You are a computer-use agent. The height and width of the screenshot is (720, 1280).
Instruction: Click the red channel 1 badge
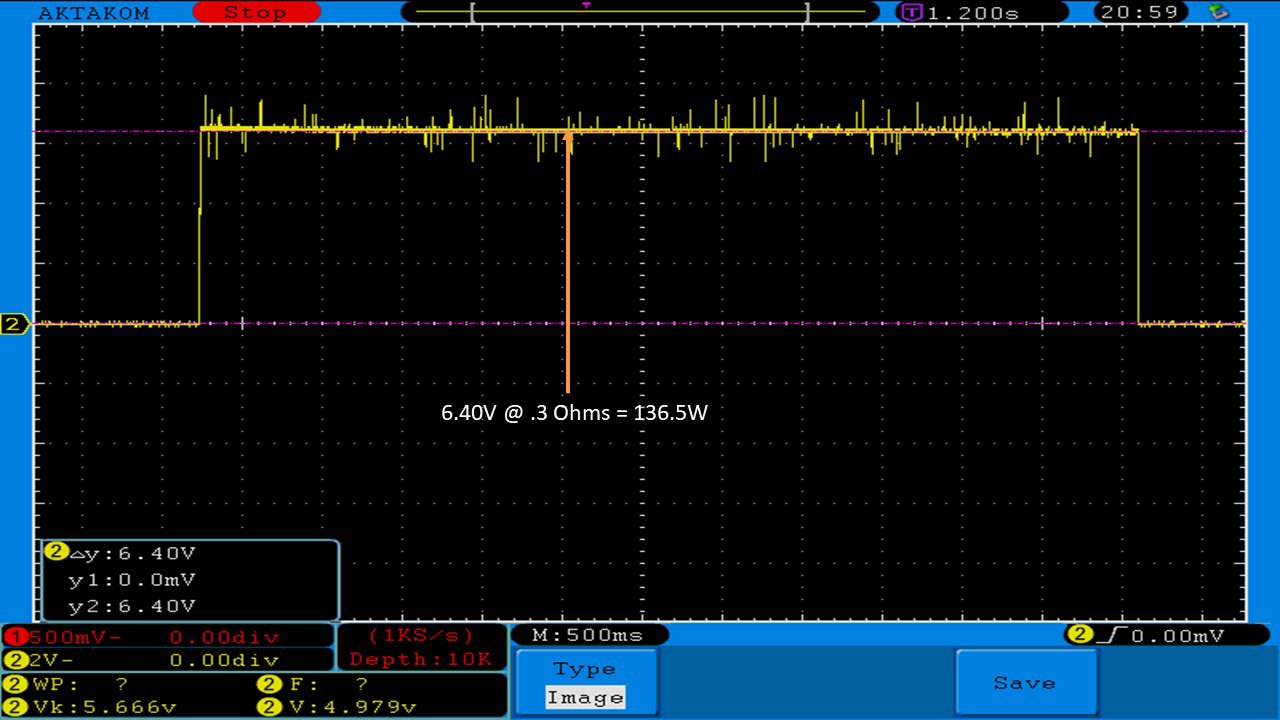(x=15, y=637)
